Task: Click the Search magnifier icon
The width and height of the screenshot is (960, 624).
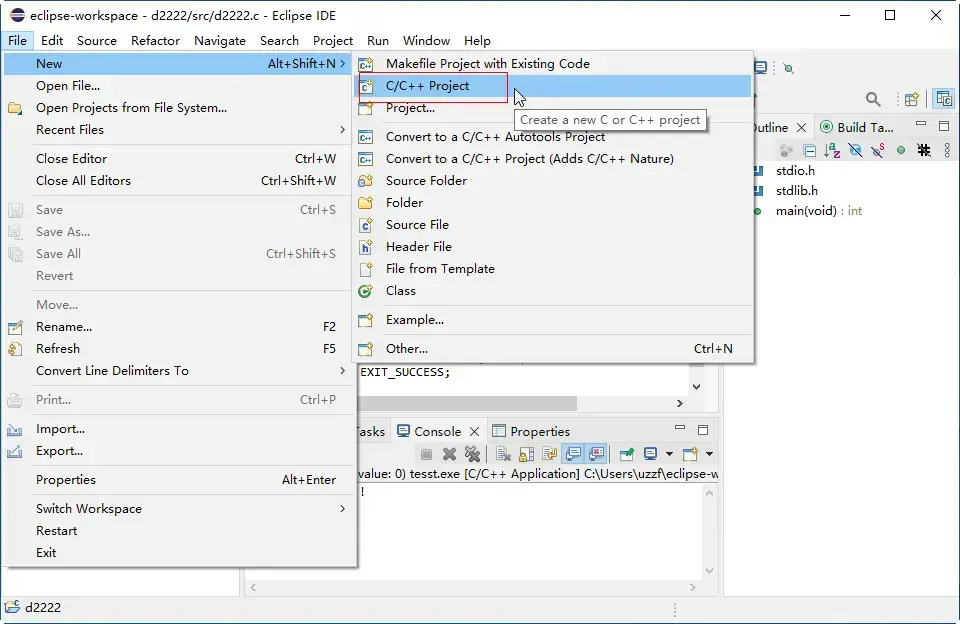Action: click(x=873, y=99)
